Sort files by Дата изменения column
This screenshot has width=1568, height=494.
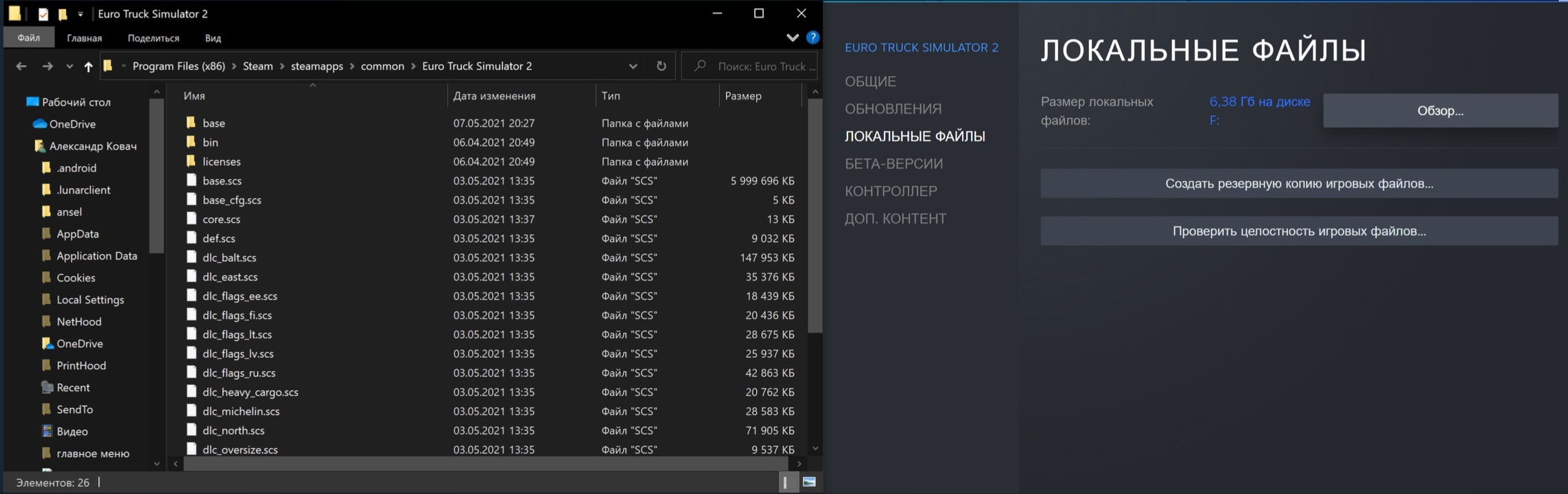click(x=494, y=96)
